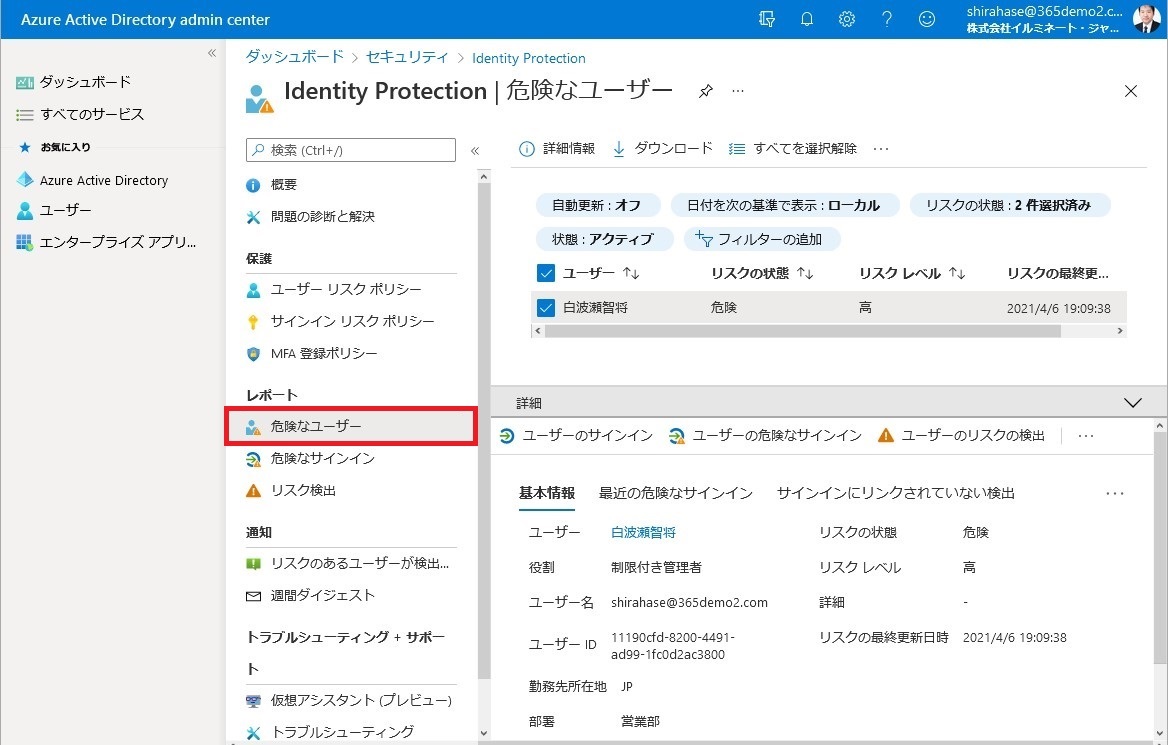Go to セキュリティ breadcrumb
This screenshot has height=745, width=1168.
tap(407, 57)
